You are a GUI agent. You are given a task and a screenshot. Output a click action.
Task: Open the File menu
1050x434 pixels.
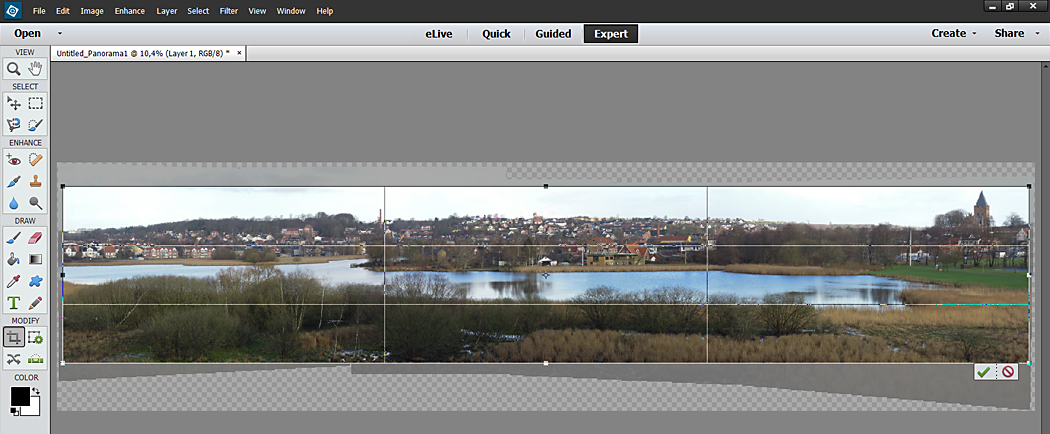(x=39, y=11)
